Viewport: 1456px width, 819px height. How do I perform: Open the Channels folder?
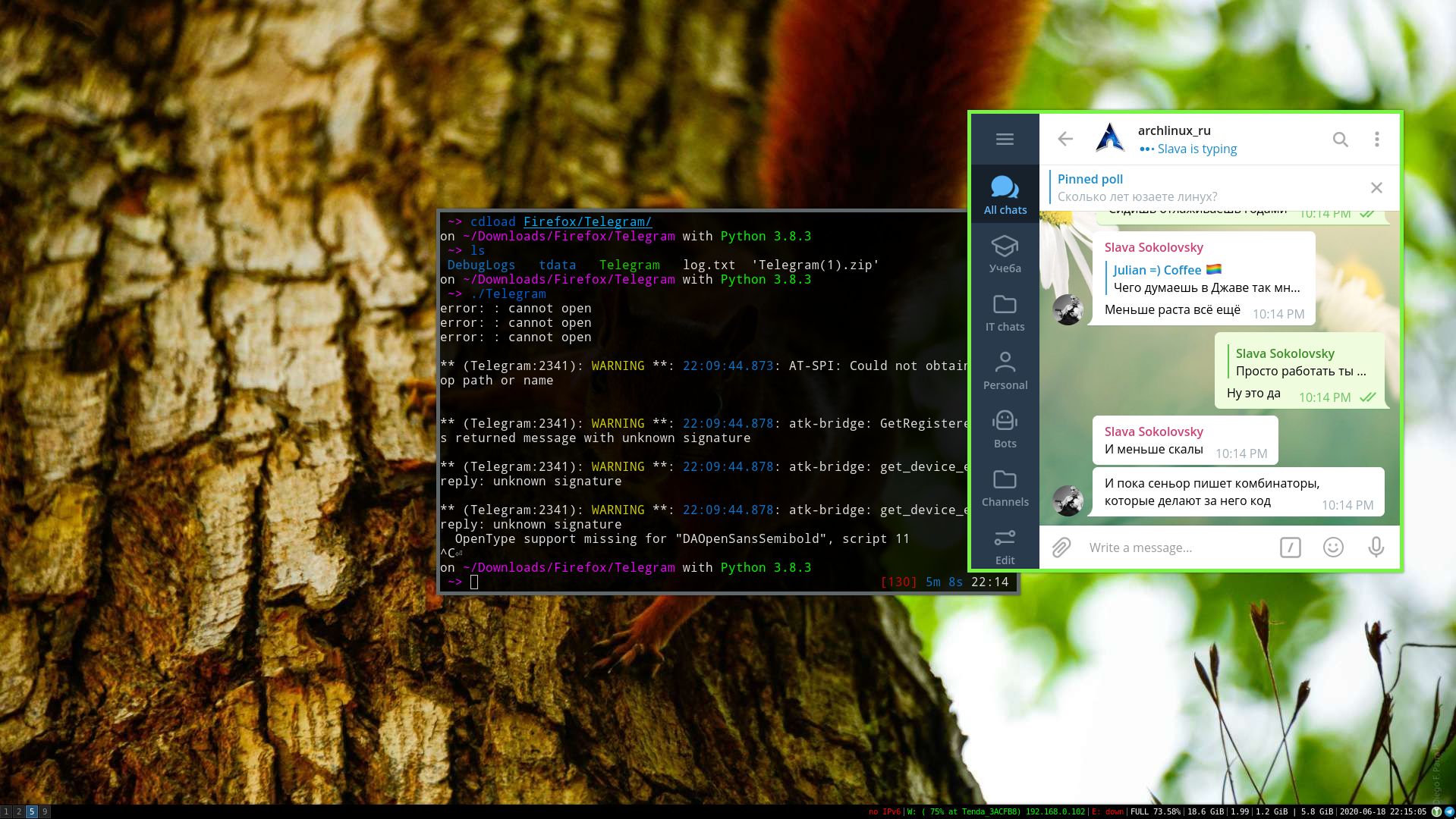point(1005,487)
